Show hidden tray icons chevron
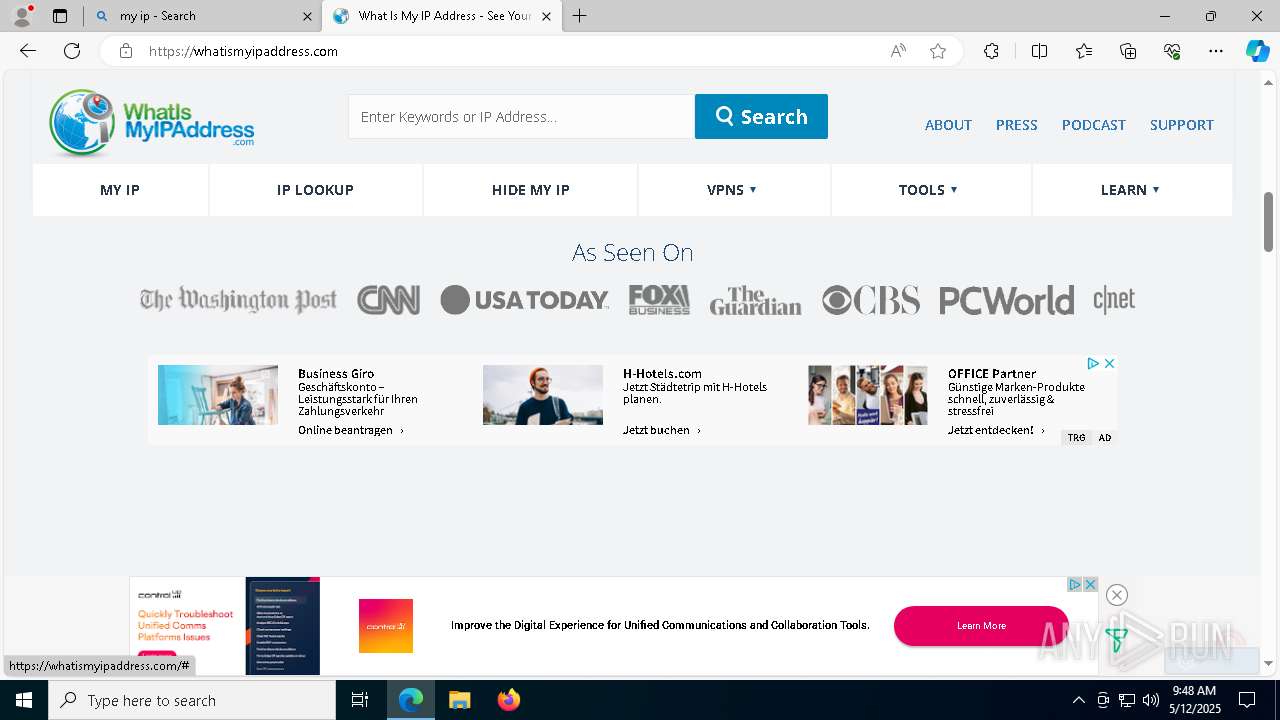1280x720 pixels. 1078,700
